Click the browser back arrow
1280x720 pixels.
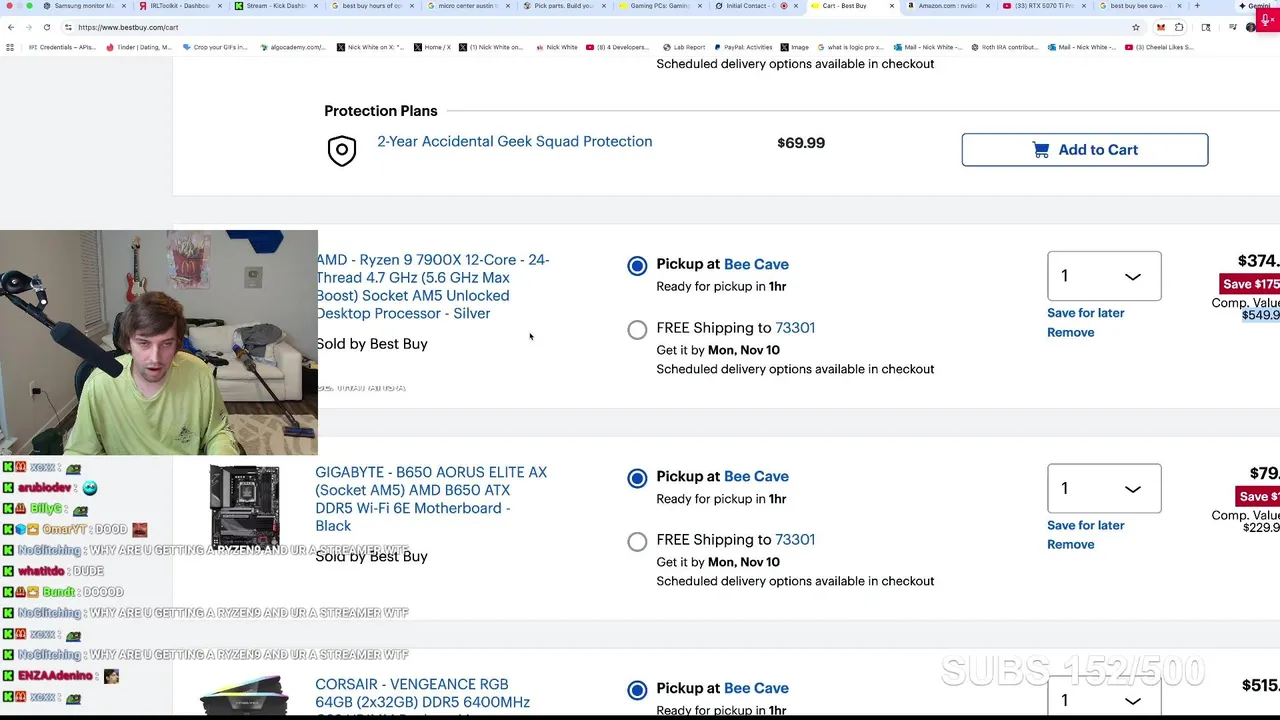click(11, 27)
